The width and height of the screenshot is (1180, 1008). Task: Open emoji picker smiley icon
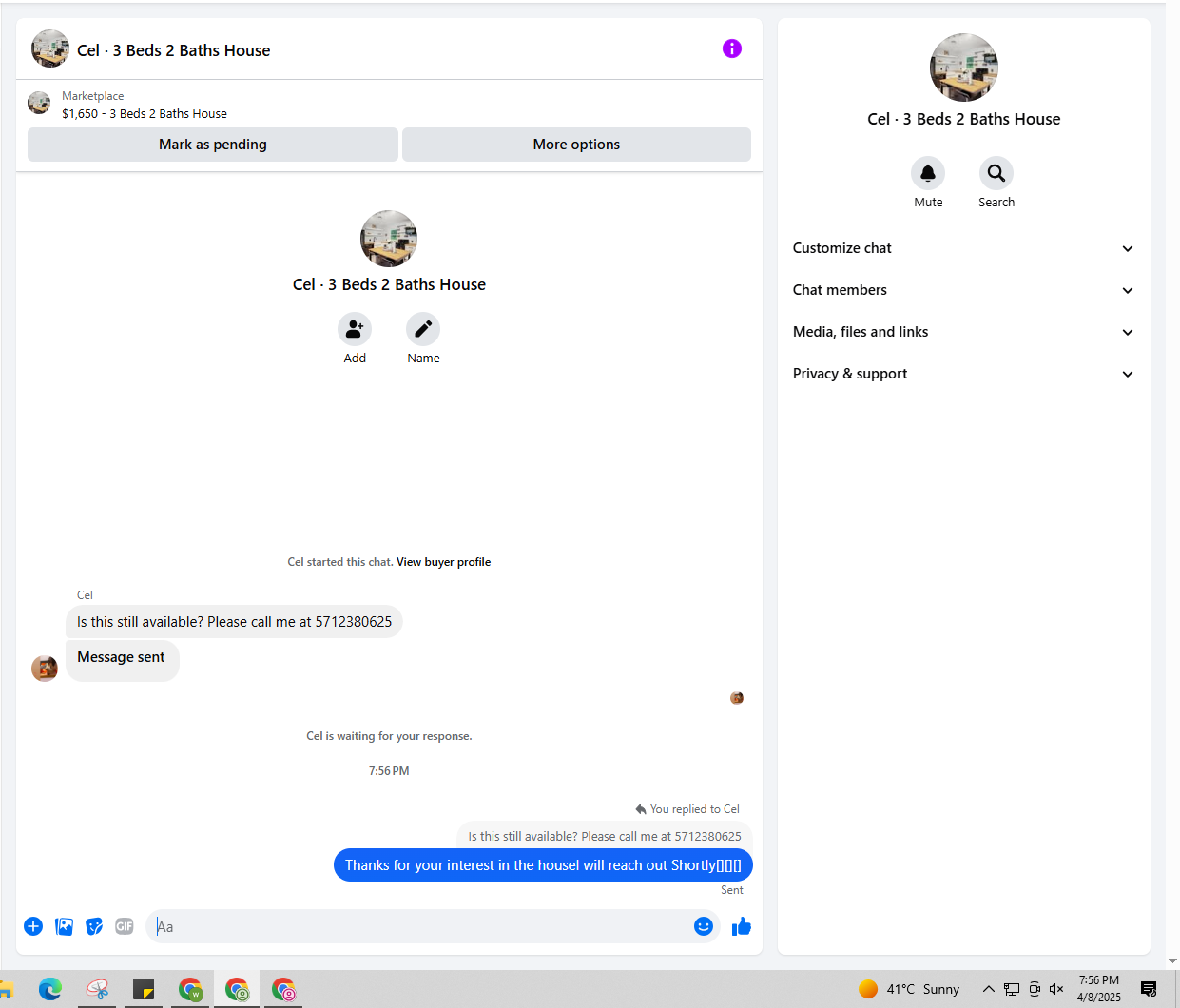coord(704,926)
